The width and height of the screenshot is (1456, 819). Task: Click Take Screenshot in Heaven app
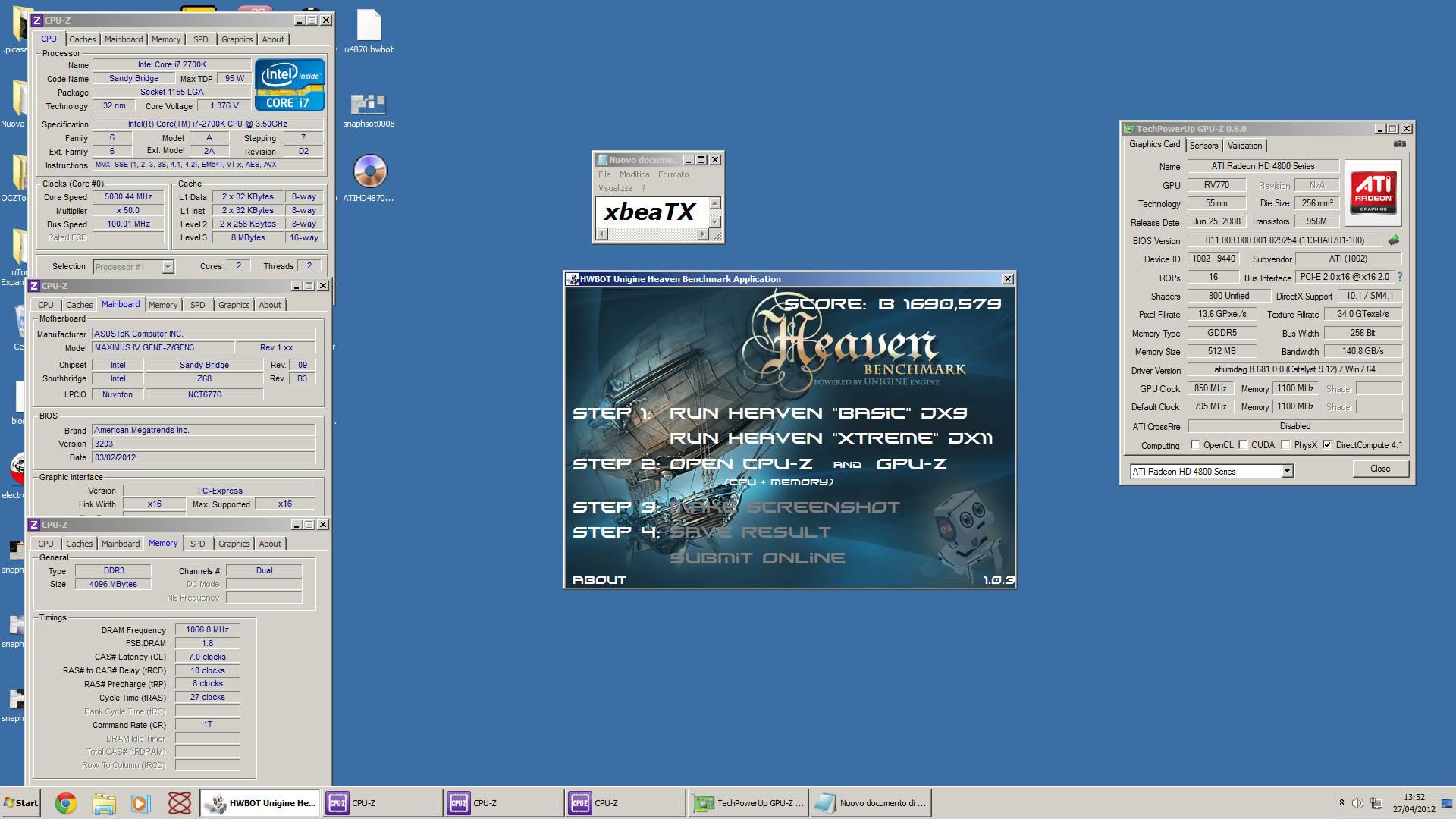pyautogui.click(x=784, y=507)
